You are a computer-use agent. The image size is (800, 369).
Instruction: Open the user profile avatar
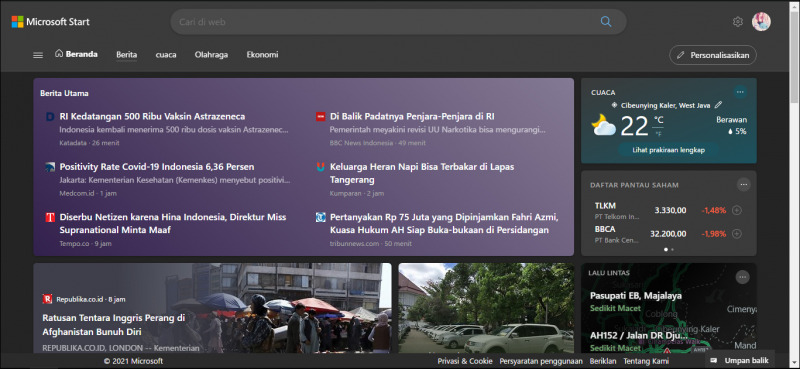[x=761, y=21]
